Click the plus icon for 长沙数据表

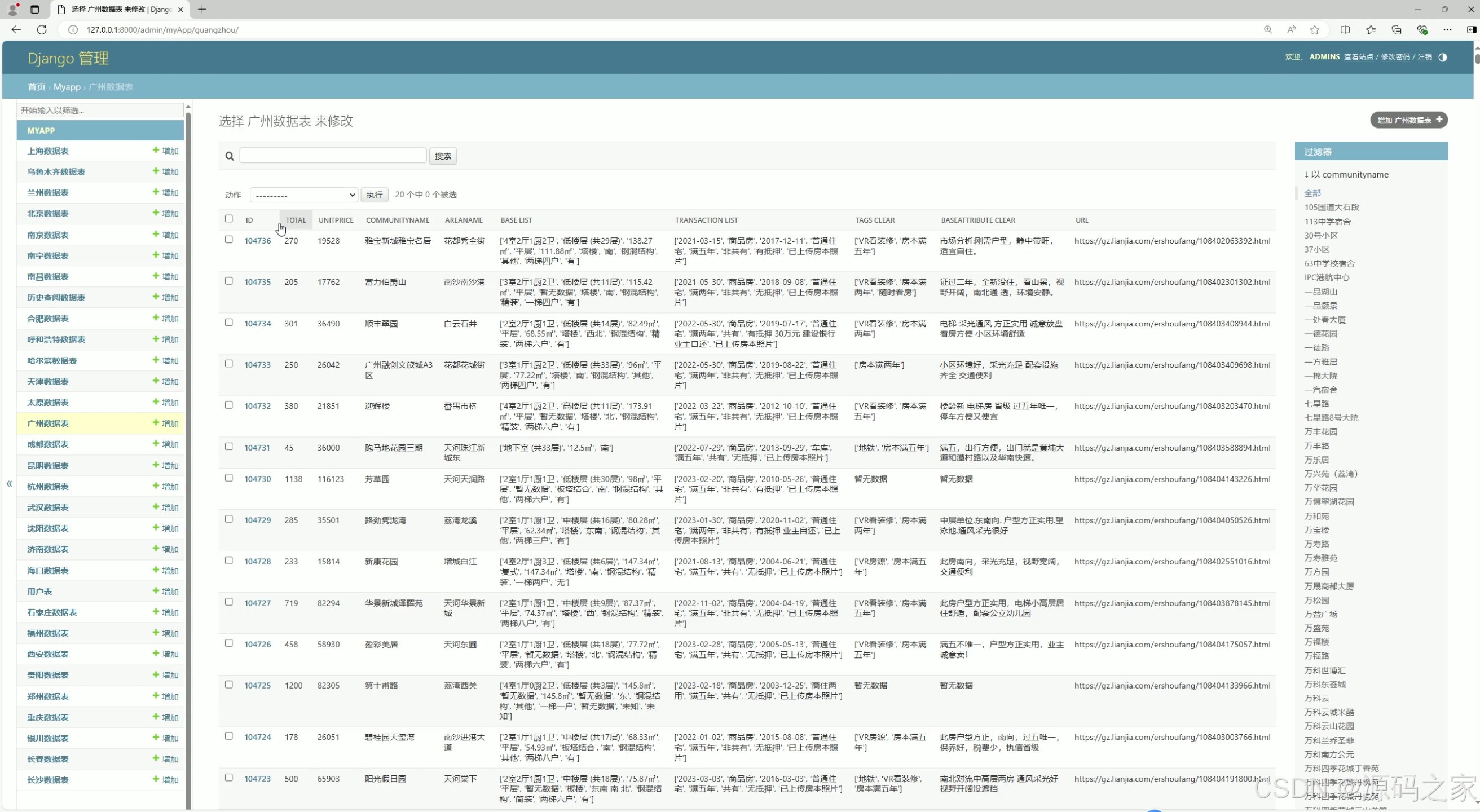click(156, 779)
